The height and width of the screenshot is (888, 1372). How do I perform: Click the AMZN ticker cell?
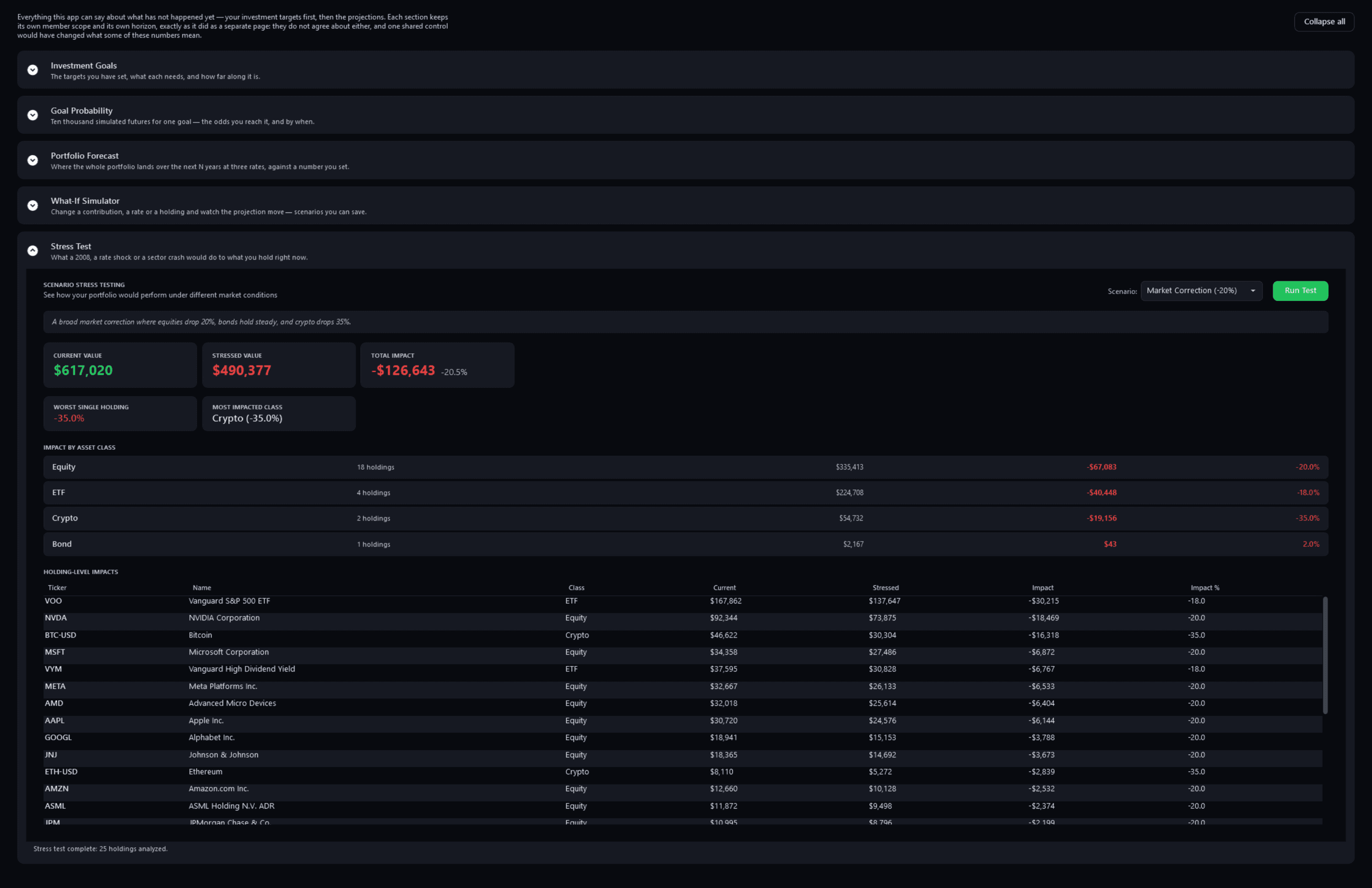pyautogui.click(x=56, y=788)
